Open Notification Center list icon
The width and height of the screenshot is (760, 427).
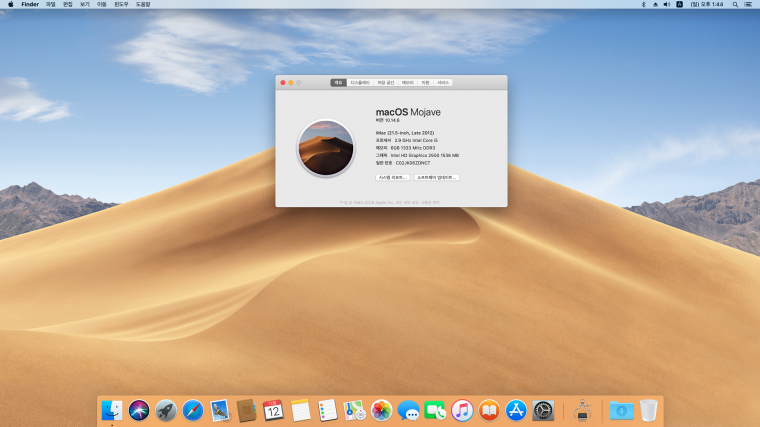click(x=748, y=4)
